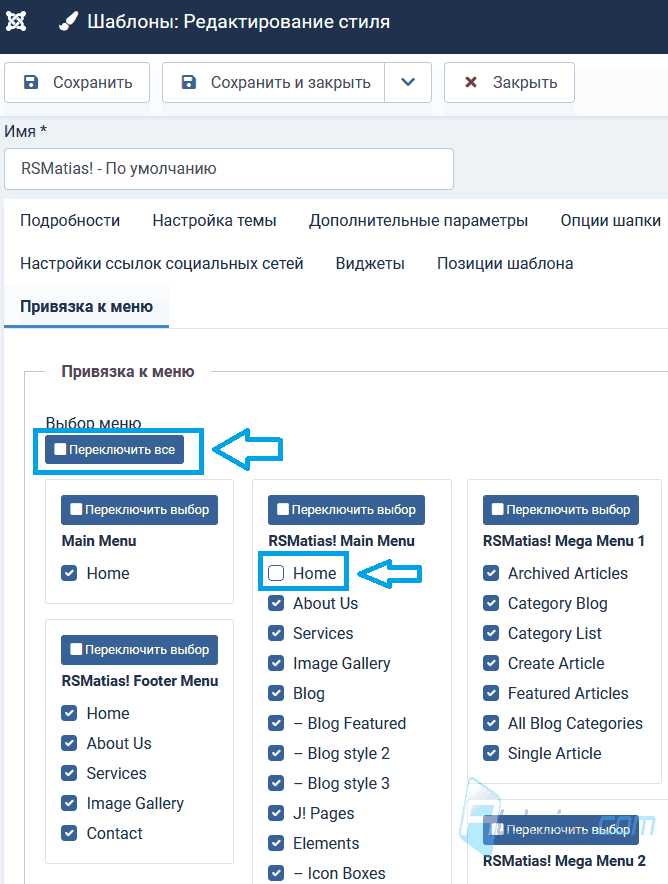Image resolution: width=668 pixels, height=884 pixels.
Task: Open Дополнительные параметры tab
Action: [x=418, y=220]
